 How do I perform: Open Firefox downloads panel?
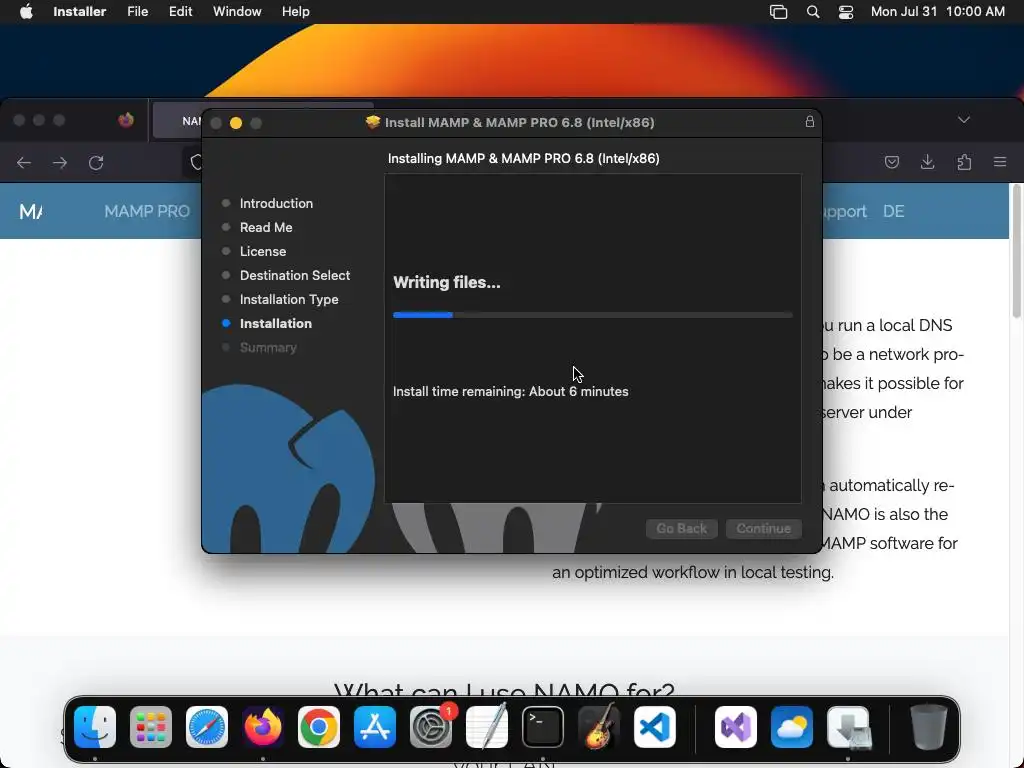(x=927, y=163)
